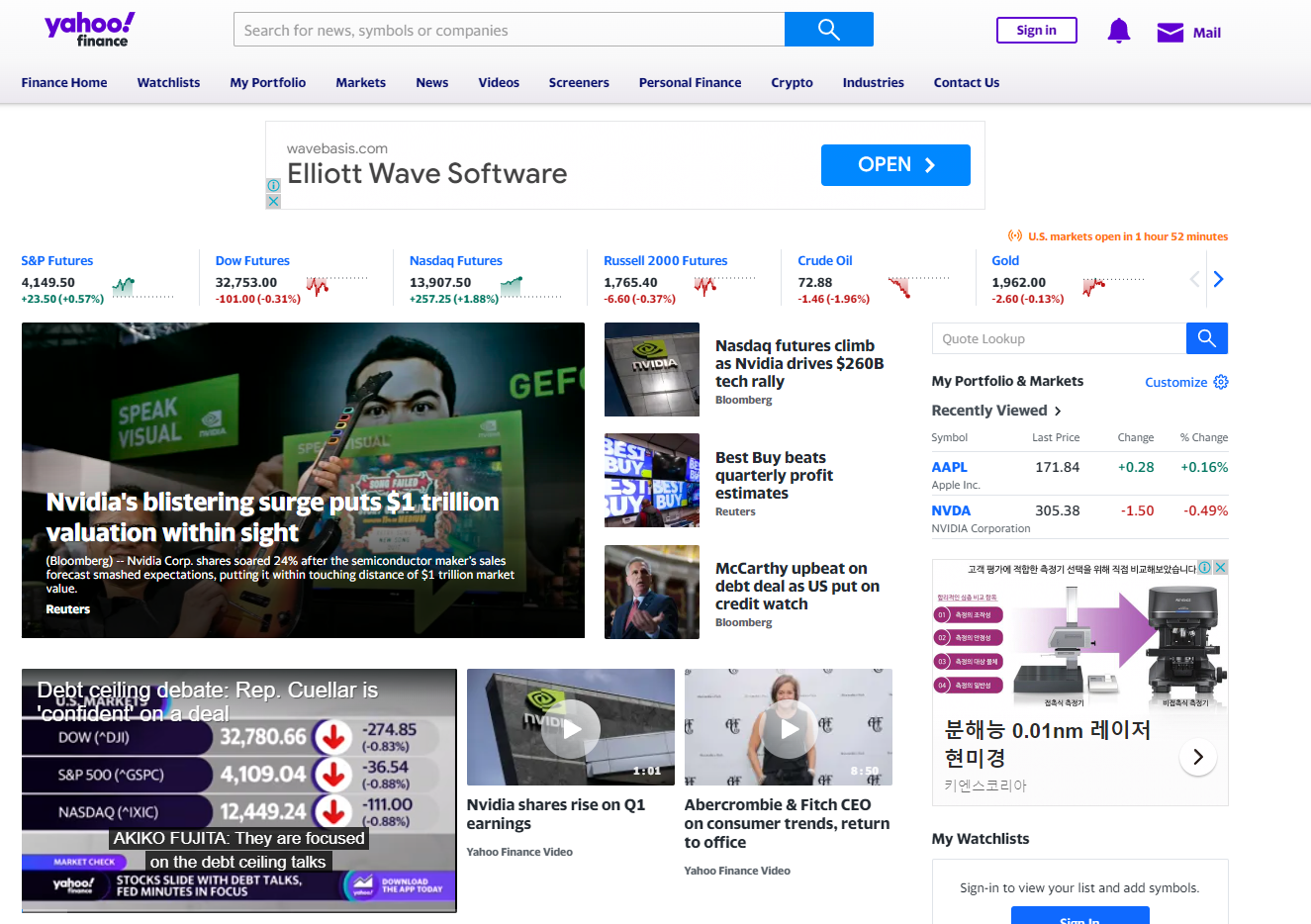Open S&P Futures sparkline chart
The image size is (1311, 924).
[142, 288]
